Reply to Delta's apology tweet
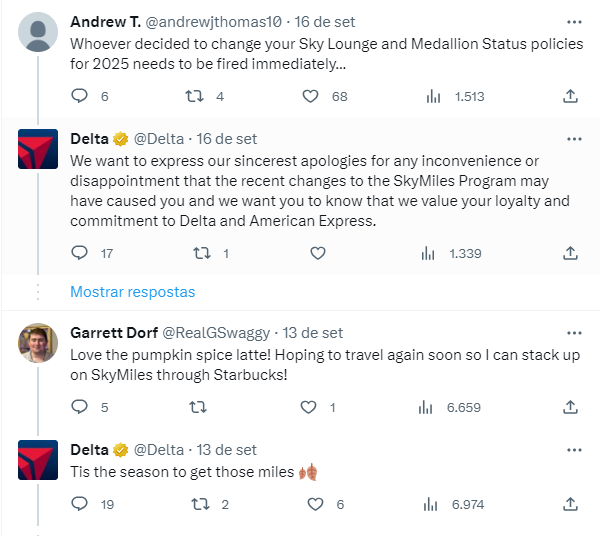This screenshot has height=536, width=600. click(x=81, y=254)
